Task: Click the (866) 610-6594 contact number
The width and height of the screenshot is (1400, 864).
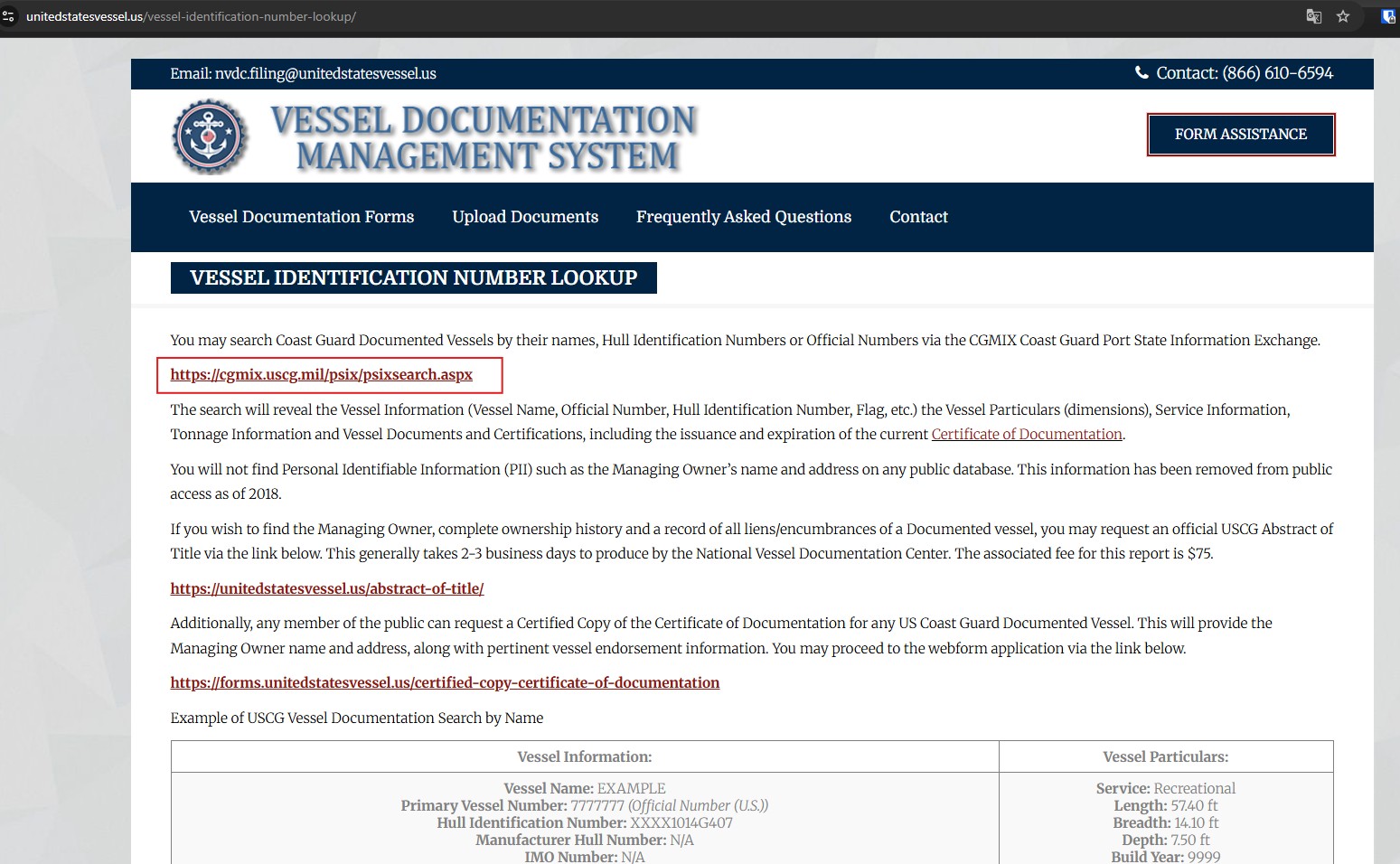Action: pos(1277,73)
